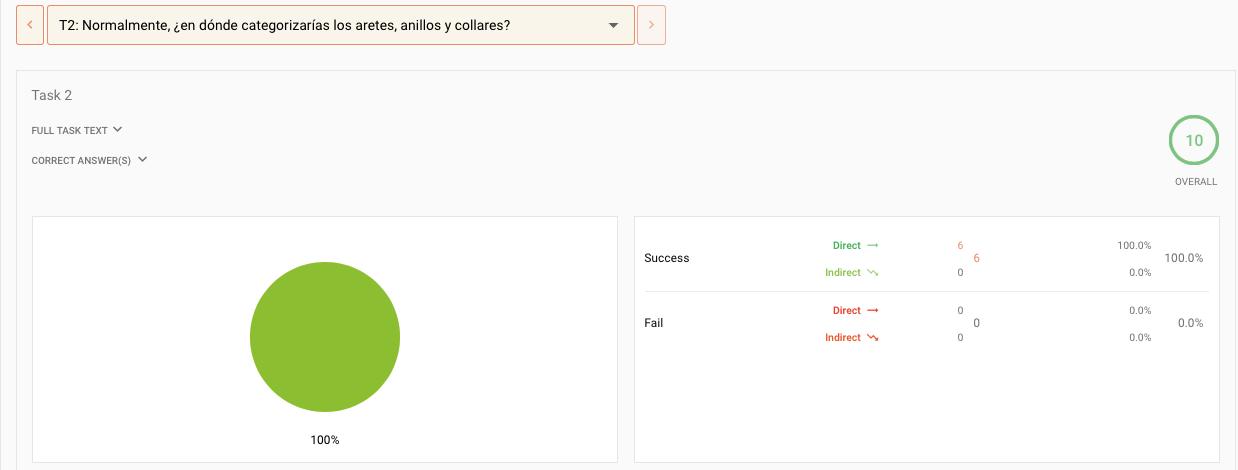1238x470 pixels.
Task: Click the Fail Indirect zigzag icon
Action: coord(873,338)
